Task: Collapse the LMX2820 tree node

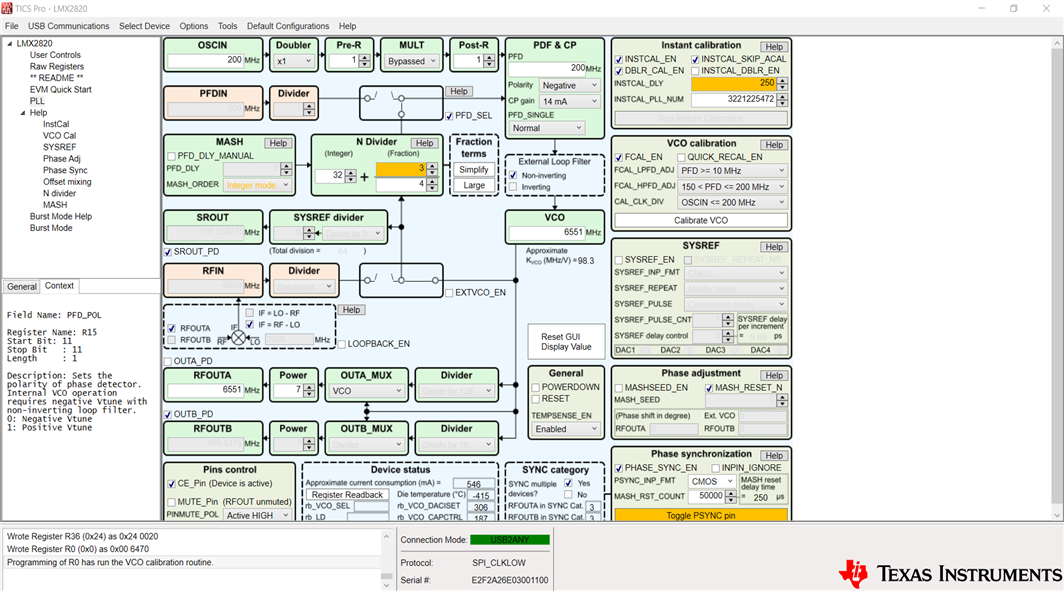Action: (10, 43)
